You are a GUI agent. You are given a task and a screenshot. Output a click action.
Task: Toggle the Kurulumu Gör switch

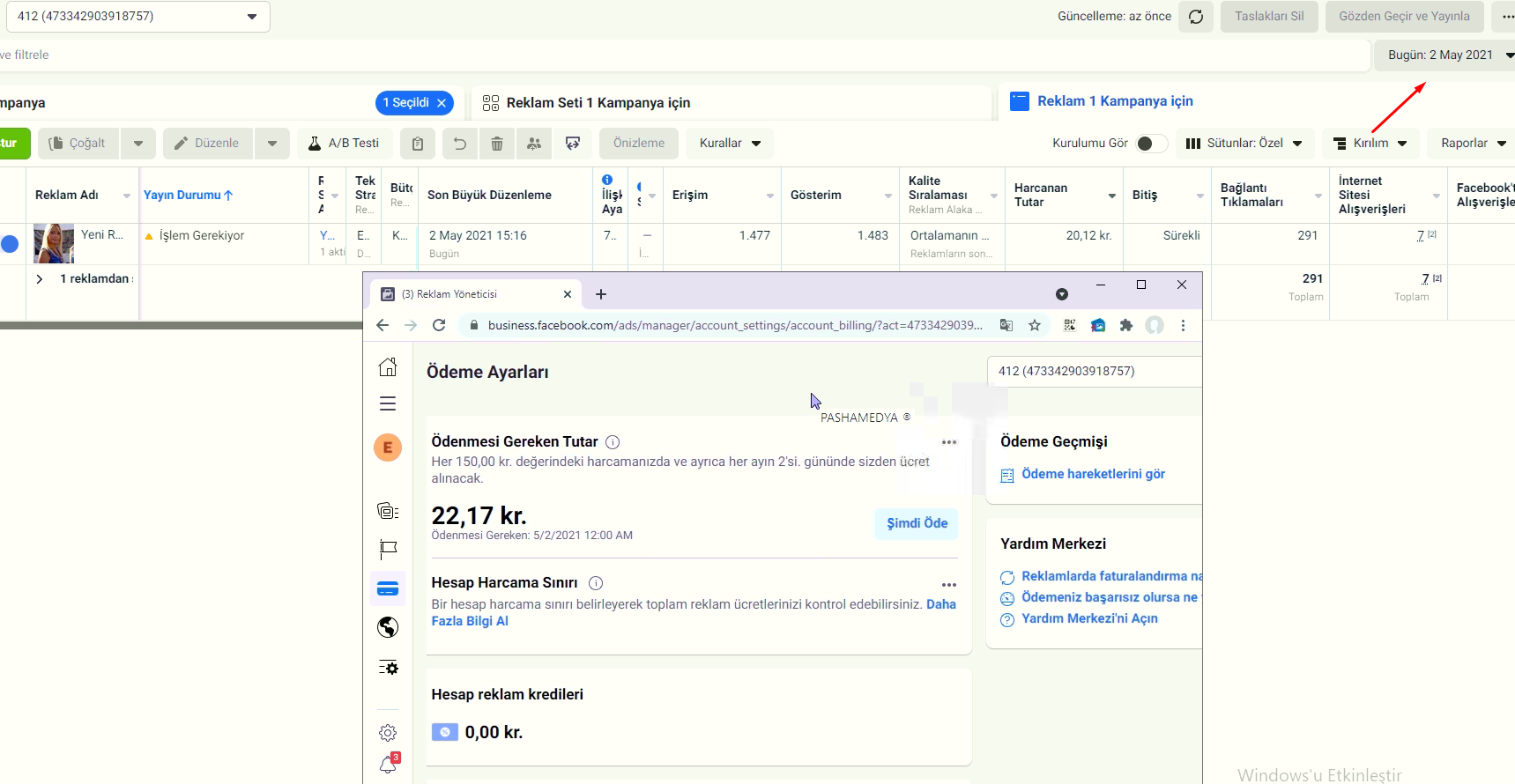[1151, 144]
